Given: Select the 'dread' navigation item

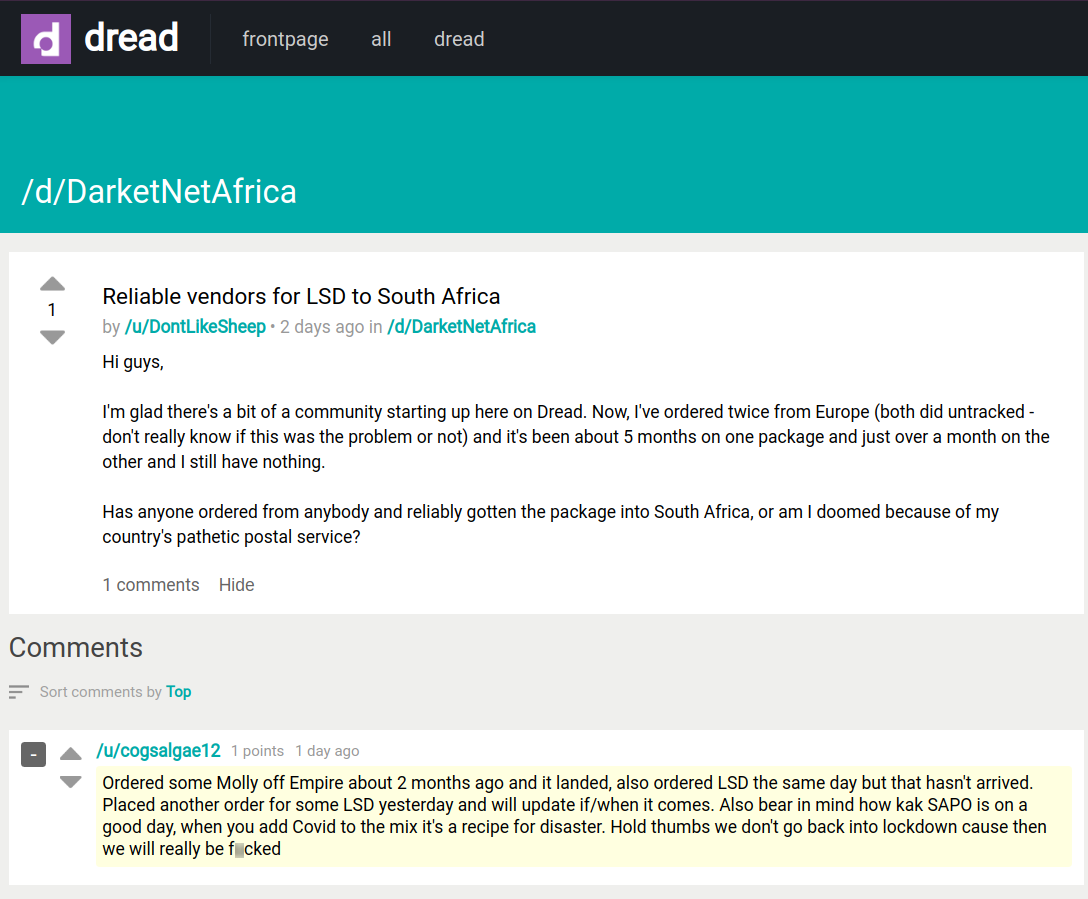Looking at the screenshot, I should 459,39.
